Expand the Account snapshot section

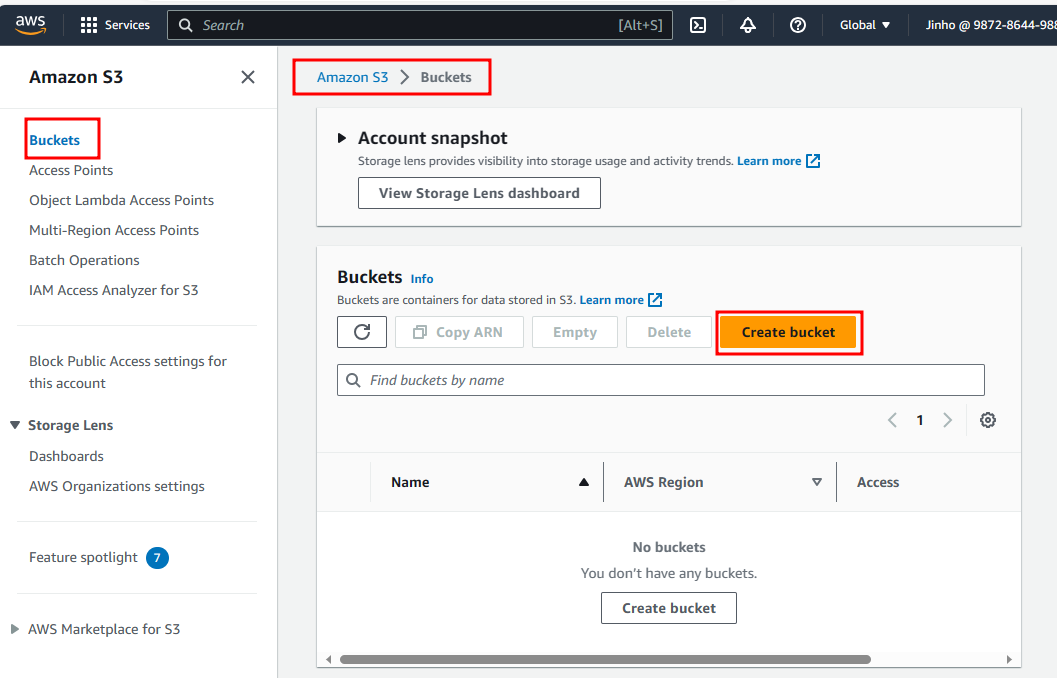342,138
